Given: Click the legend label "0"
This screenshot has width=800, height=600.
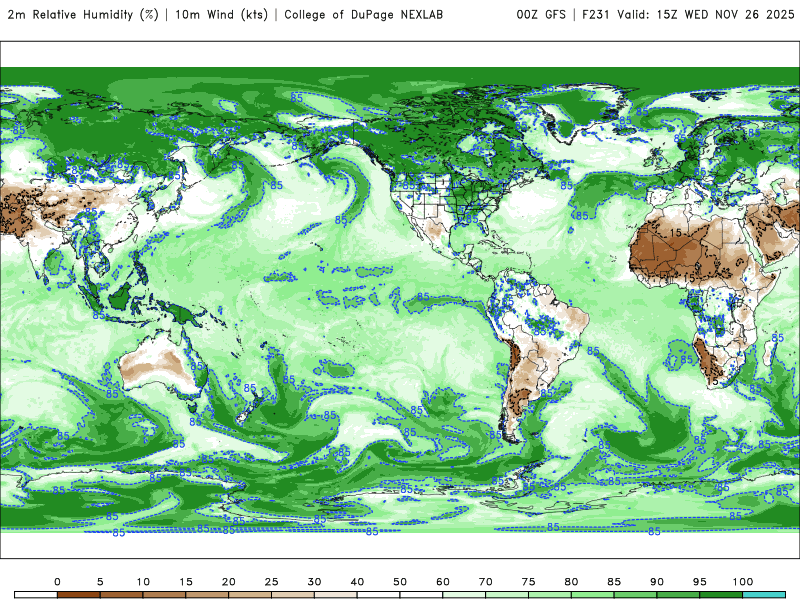Looking at the screenshot, I should click(57, 582).
